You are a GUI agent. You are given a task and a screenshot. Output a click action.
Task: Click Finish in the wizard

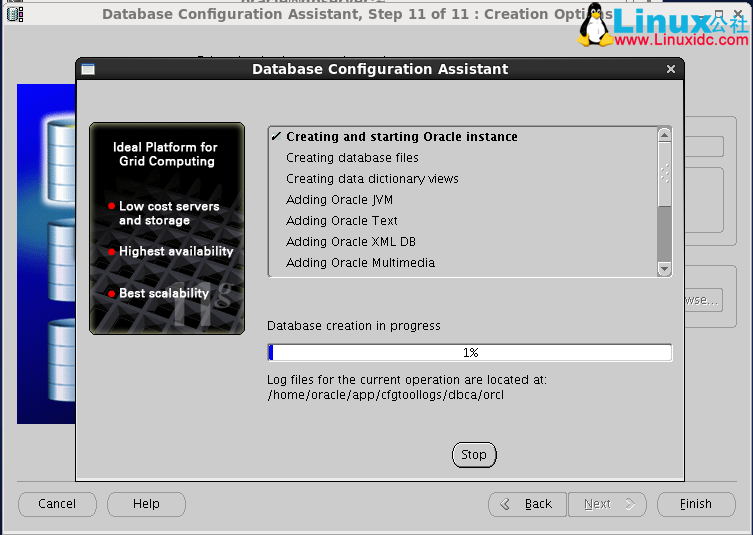pos(696,504)
